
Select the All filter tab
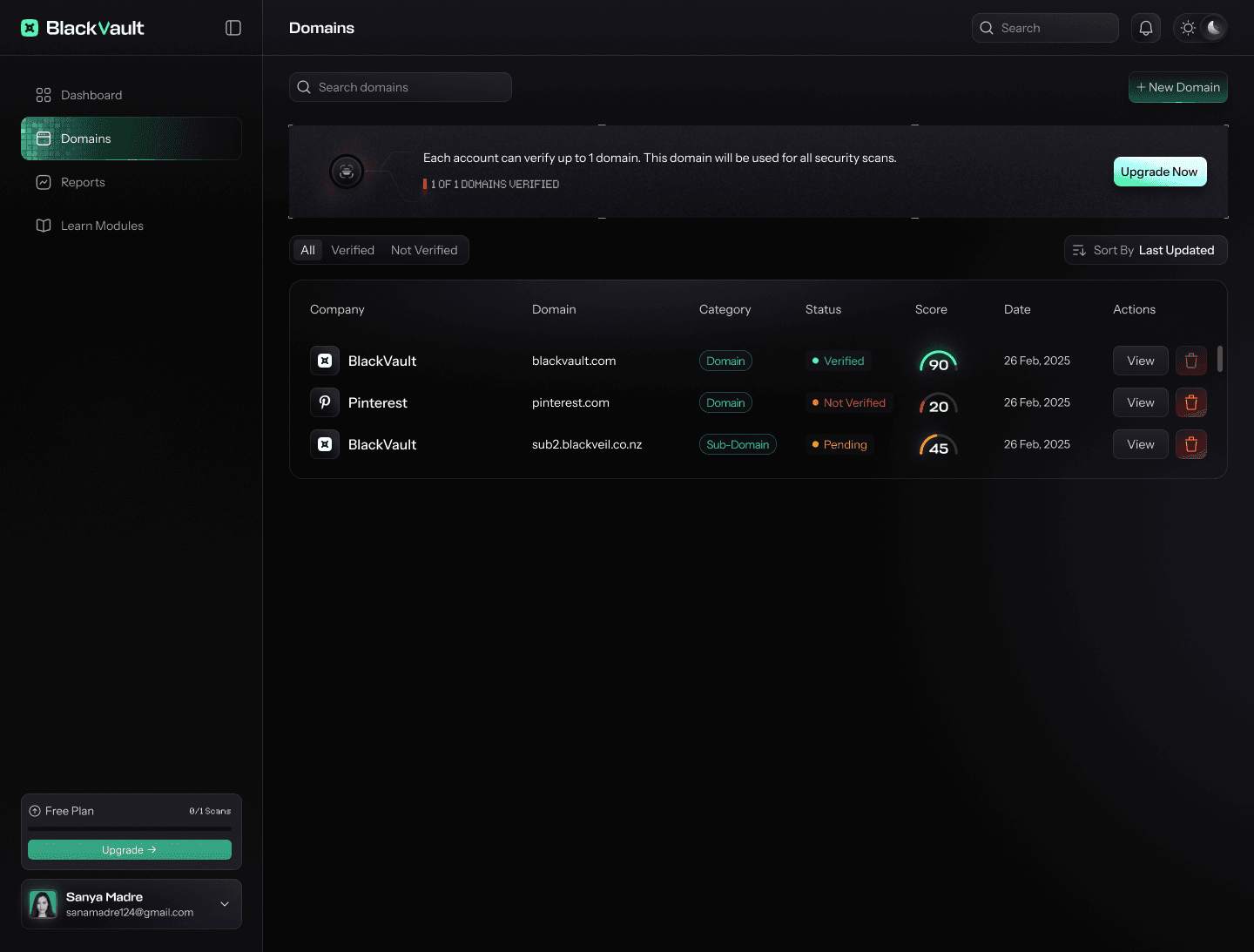click(x=307, y=250)
